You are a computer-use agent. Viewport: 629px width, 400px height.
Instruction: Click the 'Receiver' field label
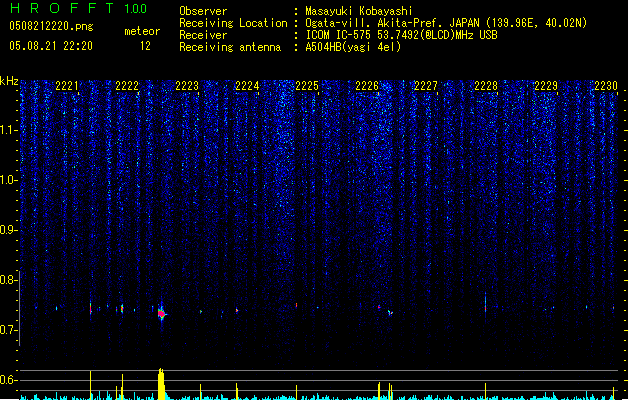pos(203,35)
